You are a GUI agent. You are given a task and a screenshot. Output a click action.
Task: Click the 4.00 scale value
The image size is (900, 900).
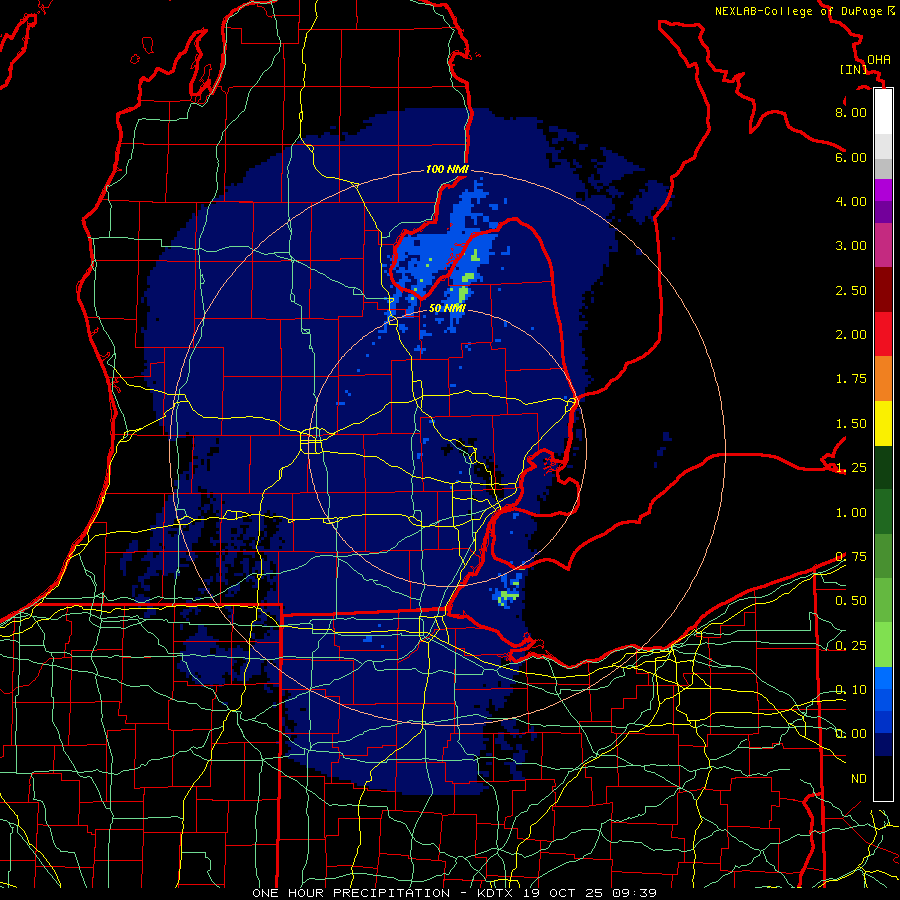pyautogui.click(x=851, y=201)
